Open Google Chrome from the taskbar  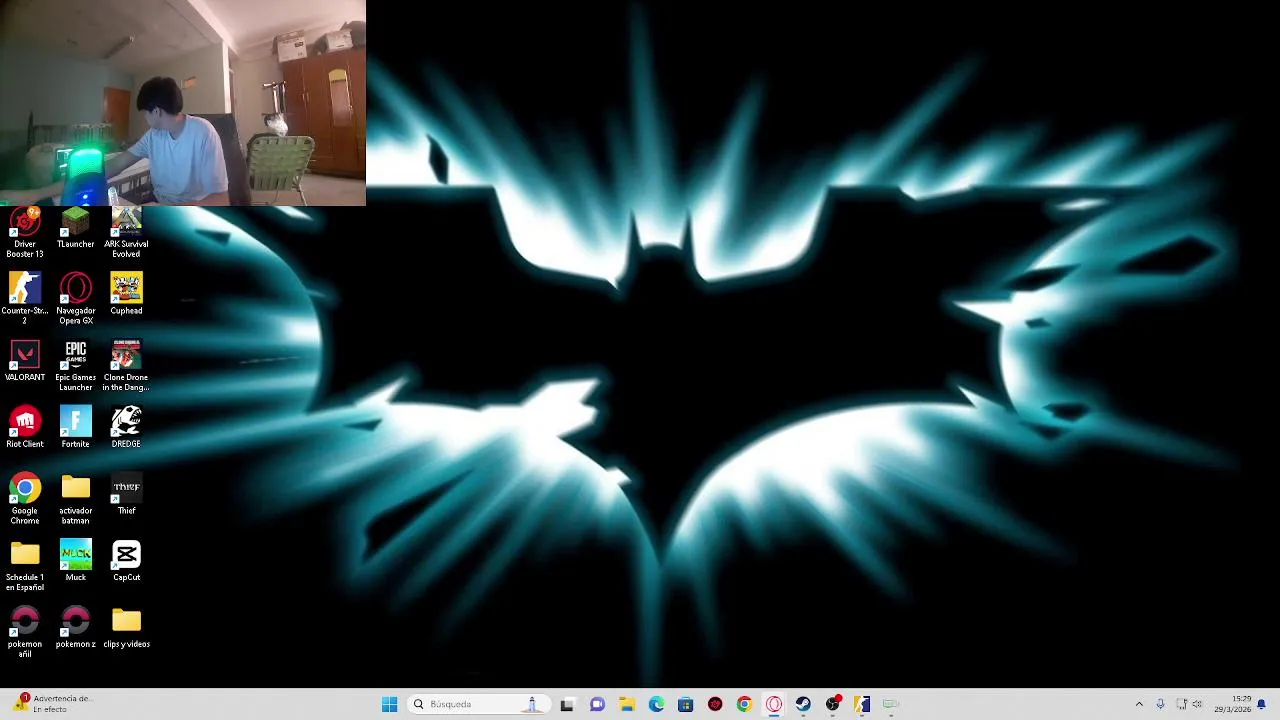(x=744, y=704)
